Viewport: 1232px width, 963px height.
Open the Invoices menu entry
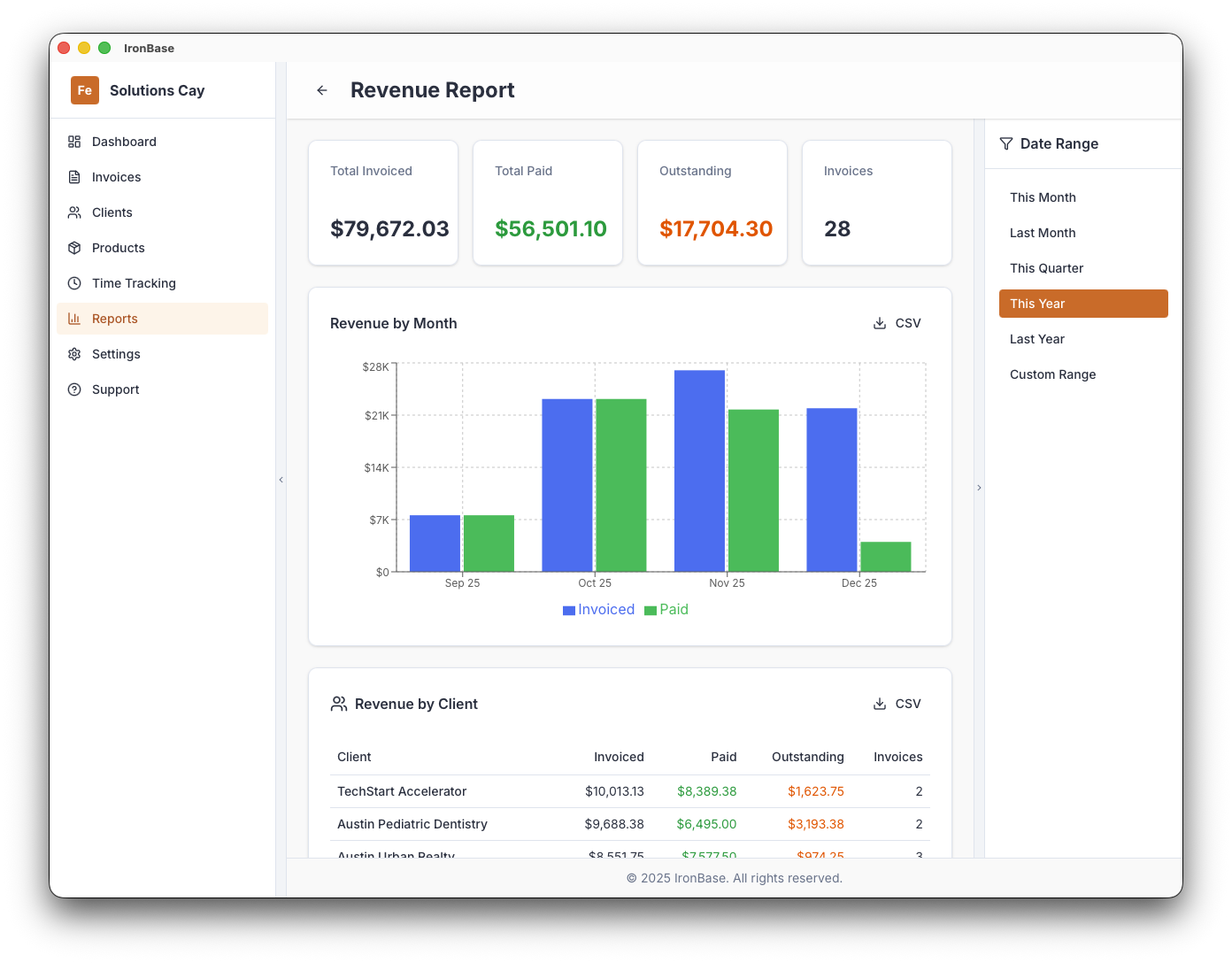[x=116, y=177]
